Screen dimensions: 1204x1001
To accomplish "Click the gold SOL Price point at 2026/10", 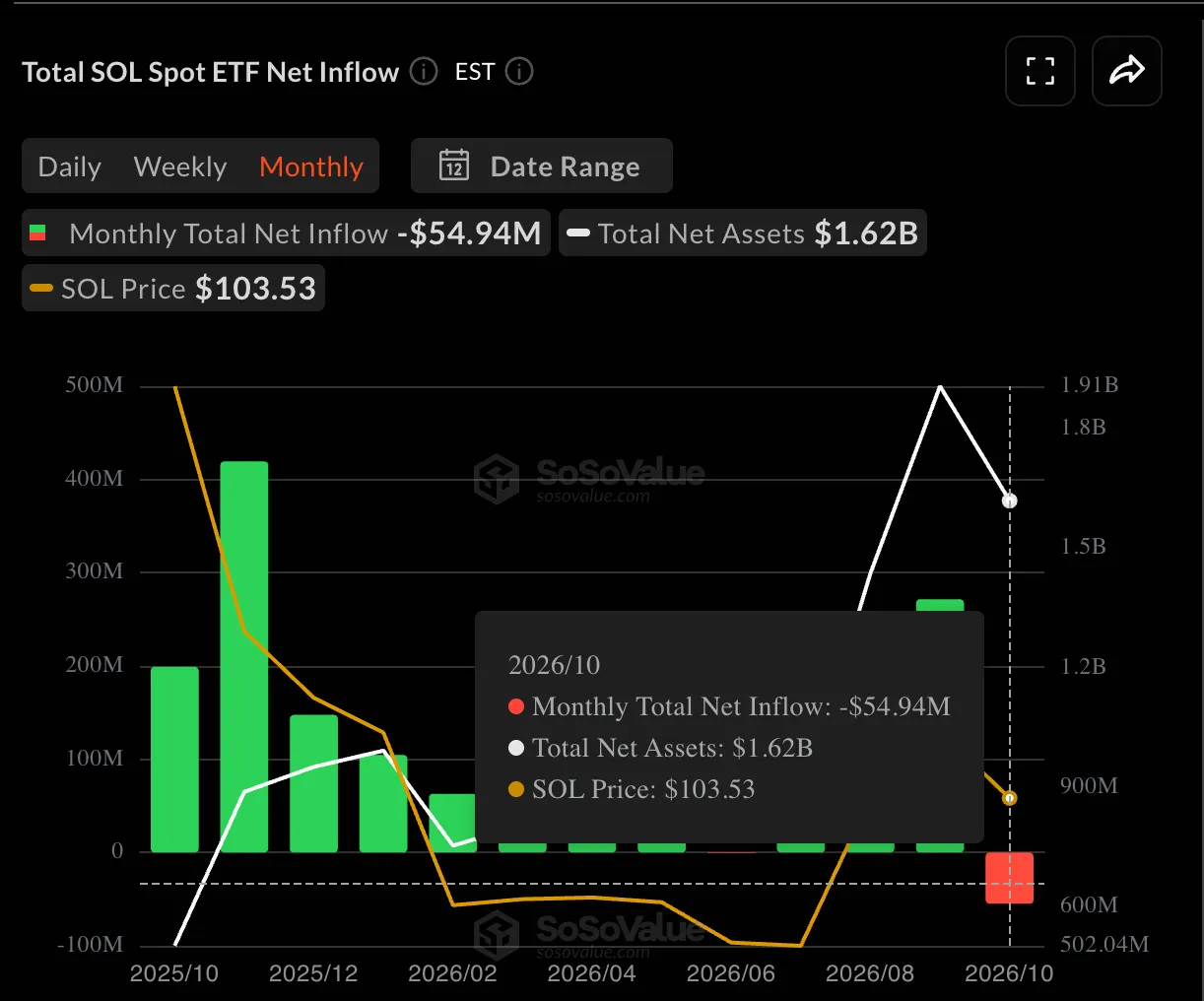I will coord(1010,798).
